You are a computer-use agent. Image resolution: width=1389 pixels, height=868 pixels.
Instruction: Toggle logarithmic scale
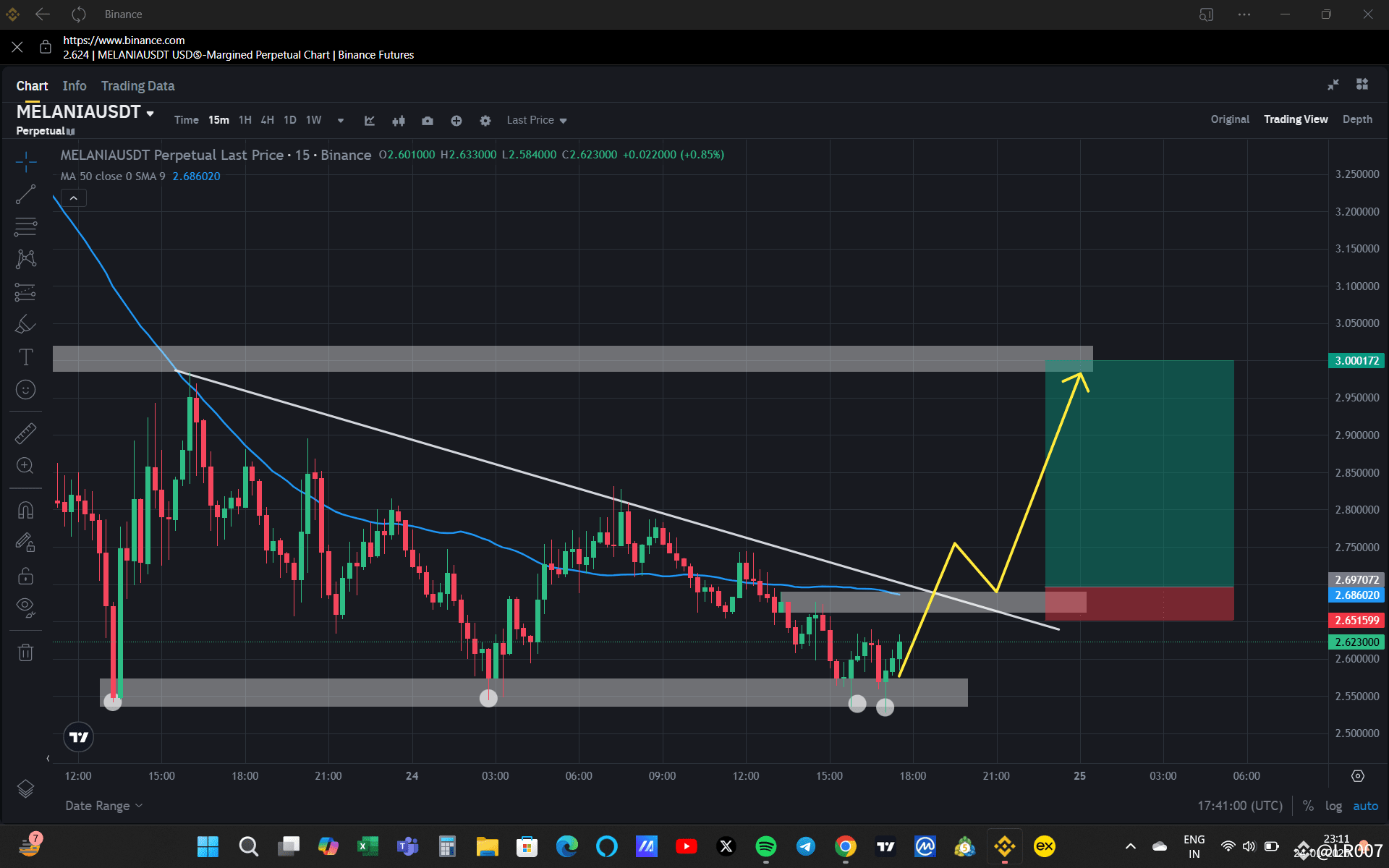point(1333,806)
